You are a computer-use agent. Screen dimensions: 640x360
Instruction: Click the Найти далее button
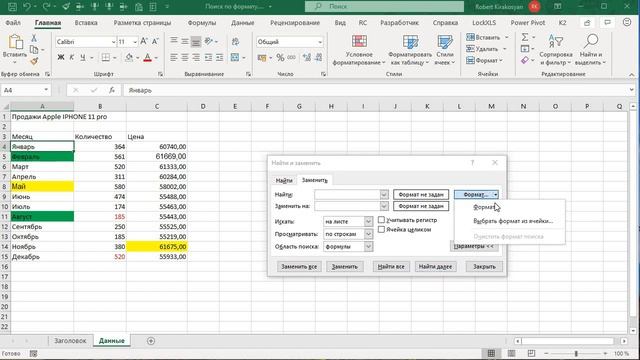tap(435, 267)
